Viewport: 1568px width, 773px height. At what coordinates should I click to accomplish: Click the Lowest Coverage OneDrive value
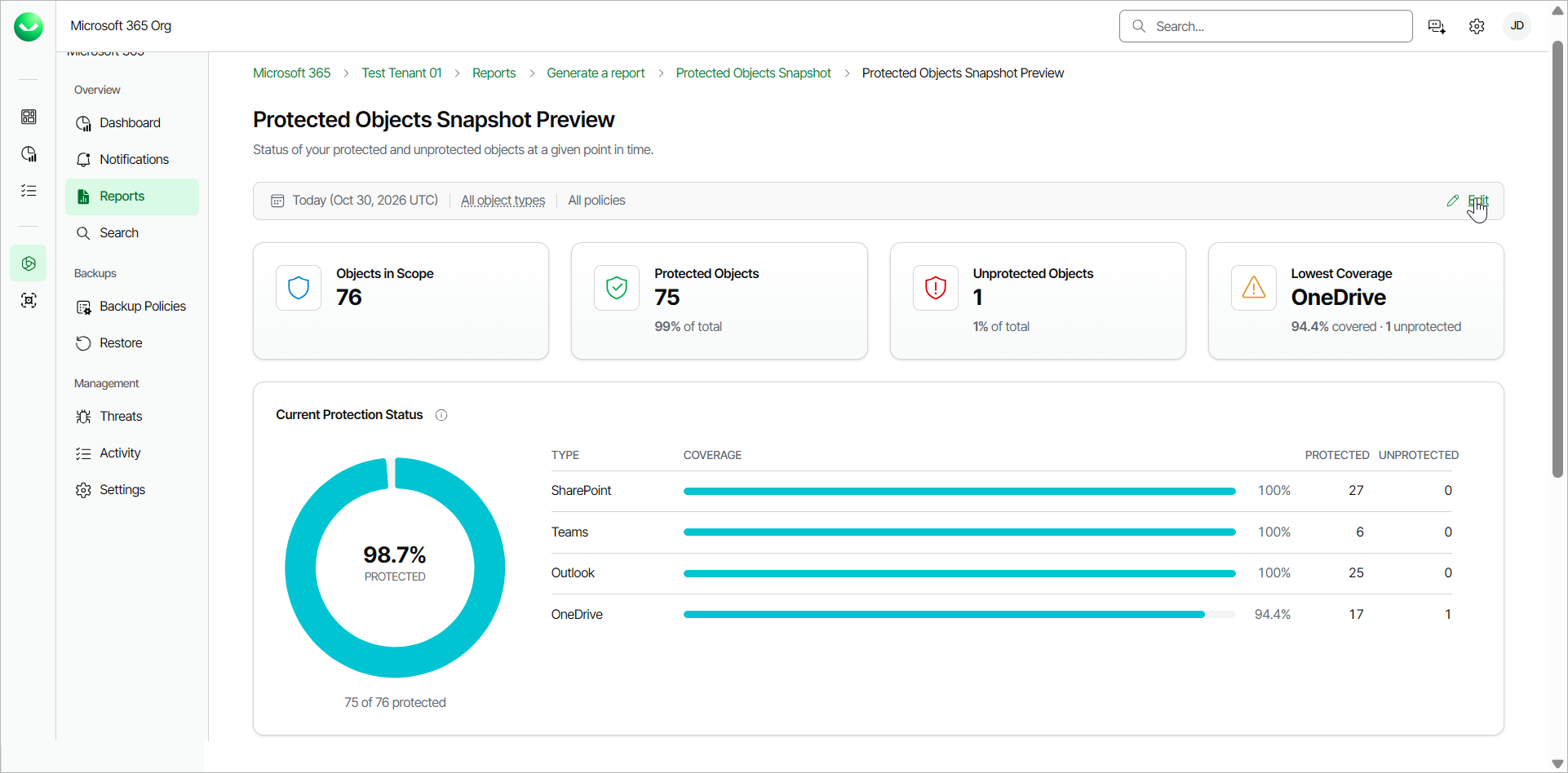click(1338, 298)
